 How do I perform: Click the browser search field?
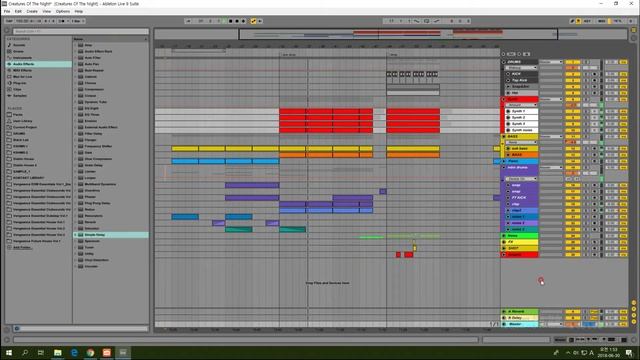pos(80,31)
